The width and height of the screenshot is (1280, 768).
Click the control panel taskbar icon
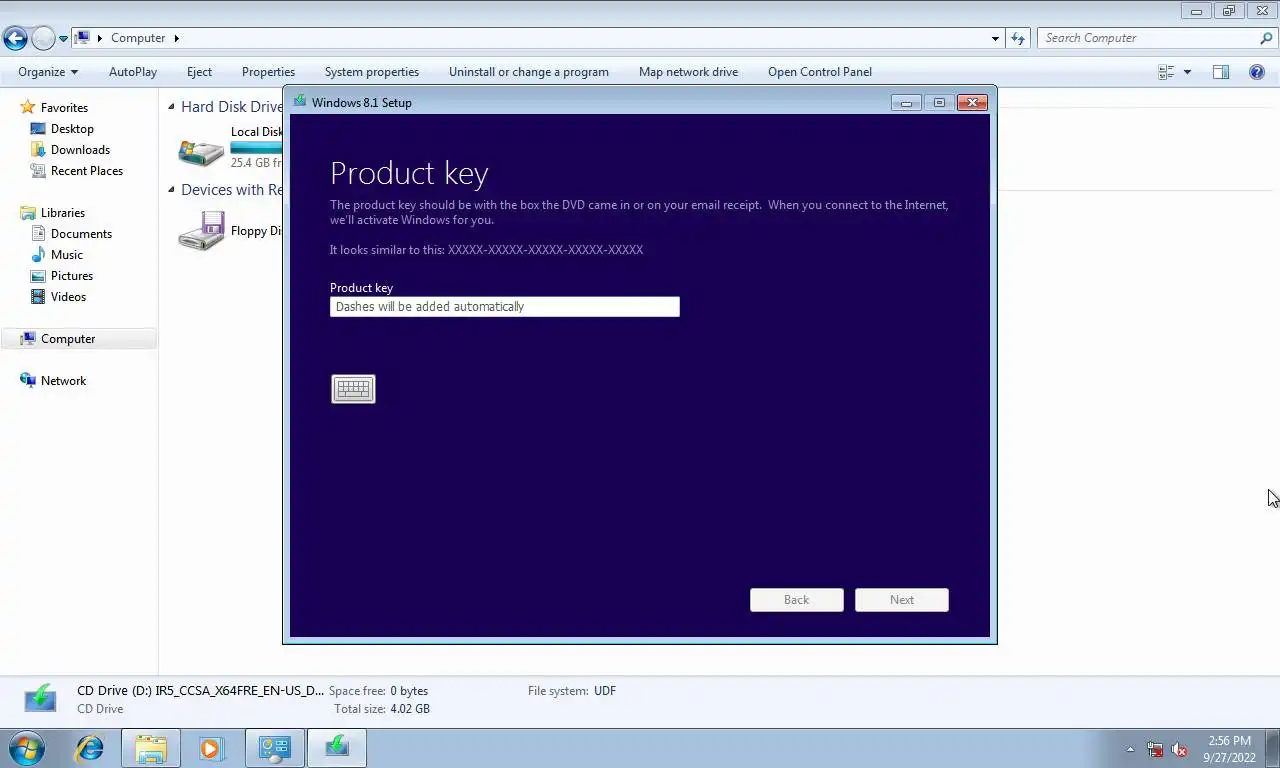274,748
